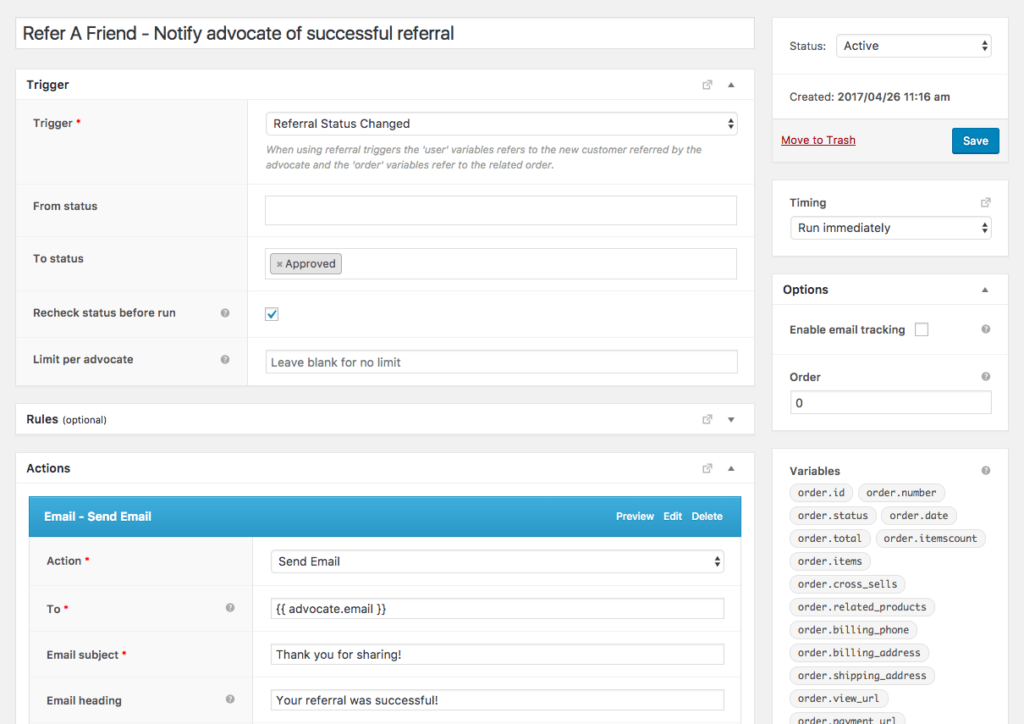1024x724 pixels.
Task: Click Move to Trash
Action: click(818, 140)
